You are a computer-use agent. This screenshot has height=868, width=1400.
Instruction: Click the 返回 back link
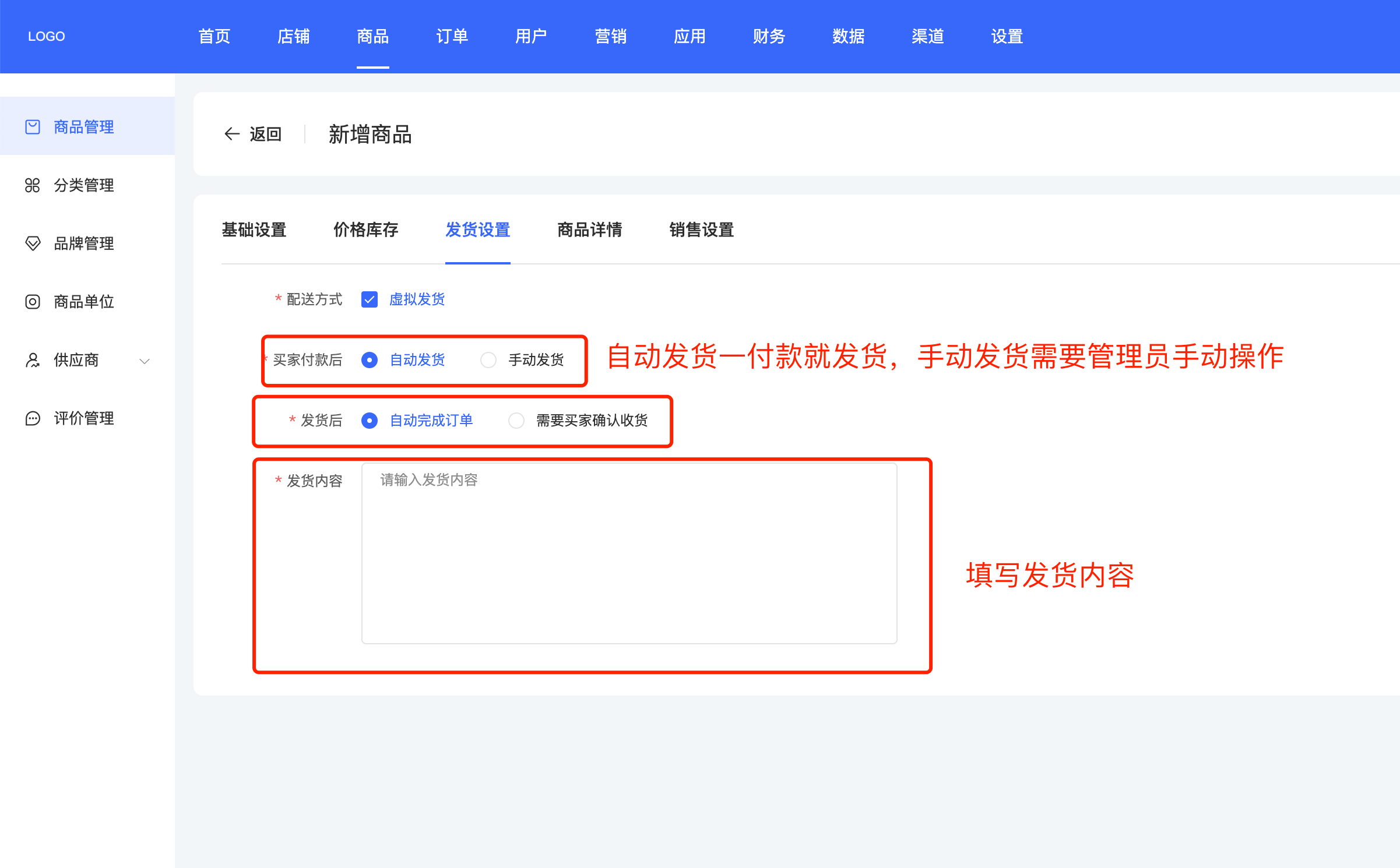[x=266, y=134]
